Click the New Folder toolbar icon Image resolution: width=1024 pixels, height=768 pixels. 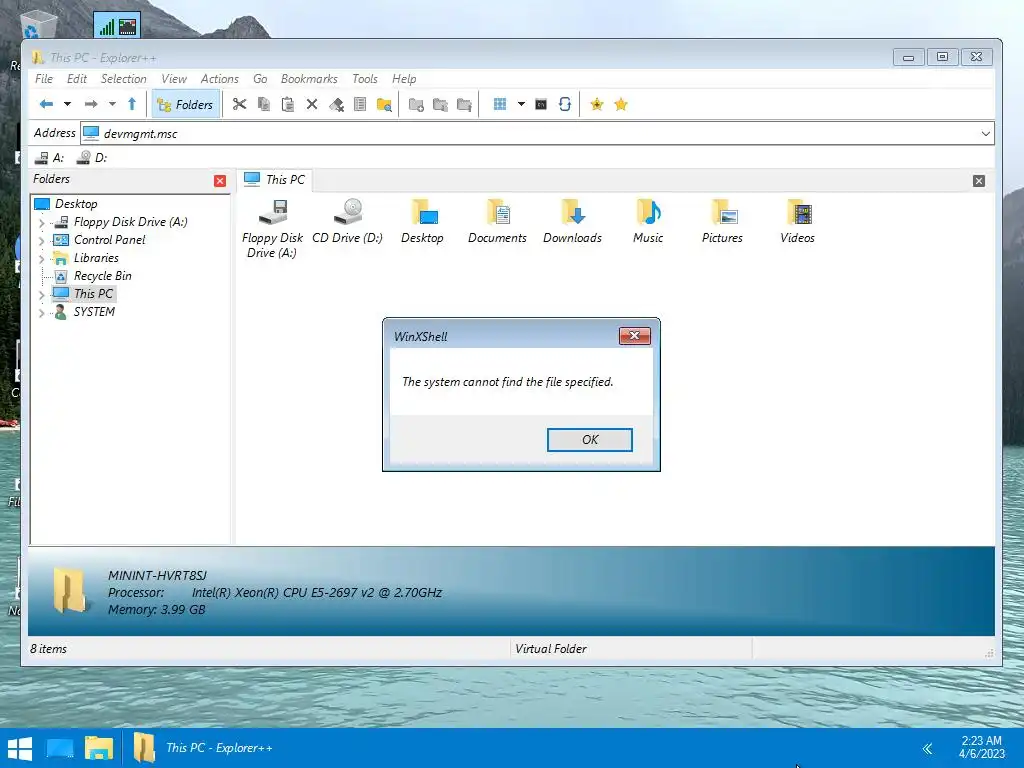click(416, 104)
